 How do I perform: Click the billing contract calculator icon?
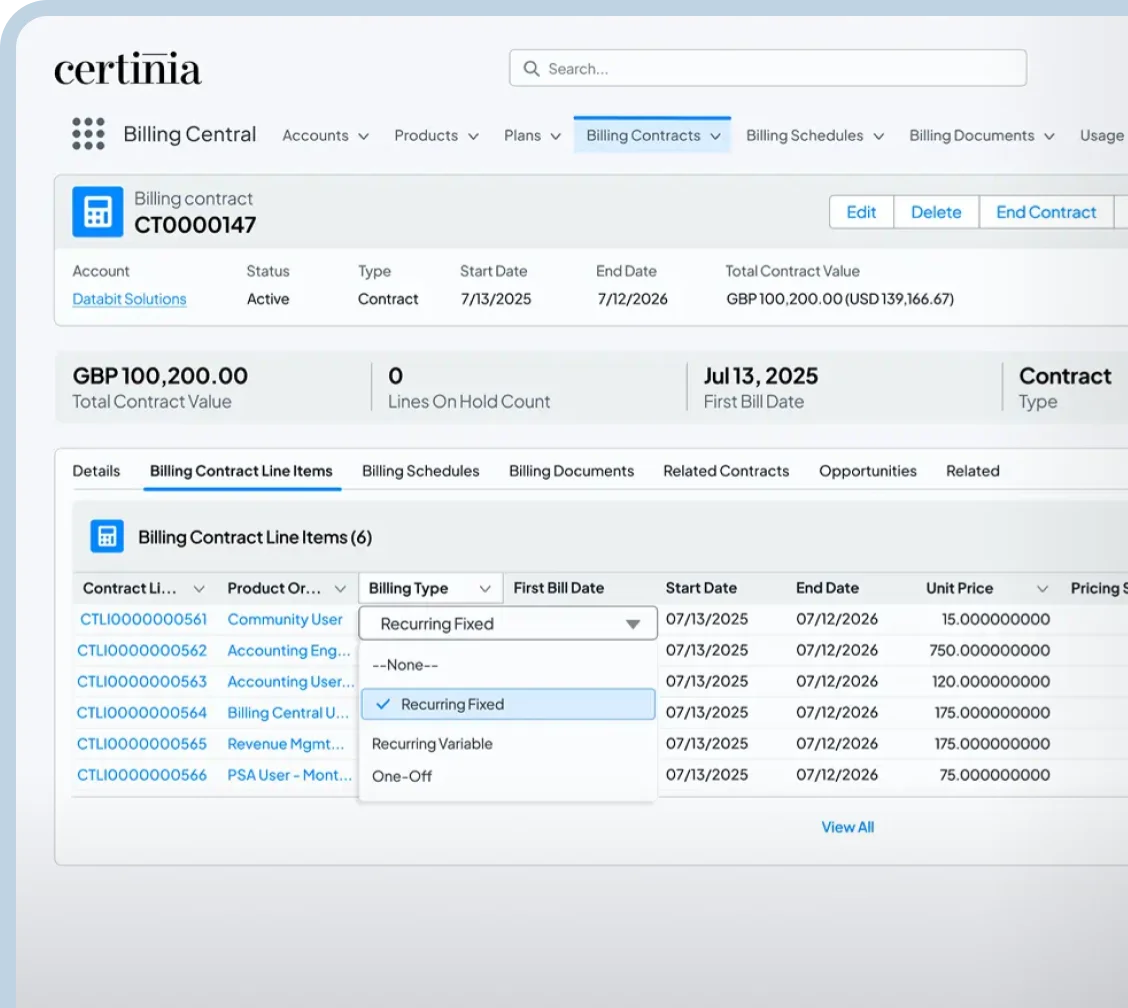pyautogui.click(x=97, y=212)
